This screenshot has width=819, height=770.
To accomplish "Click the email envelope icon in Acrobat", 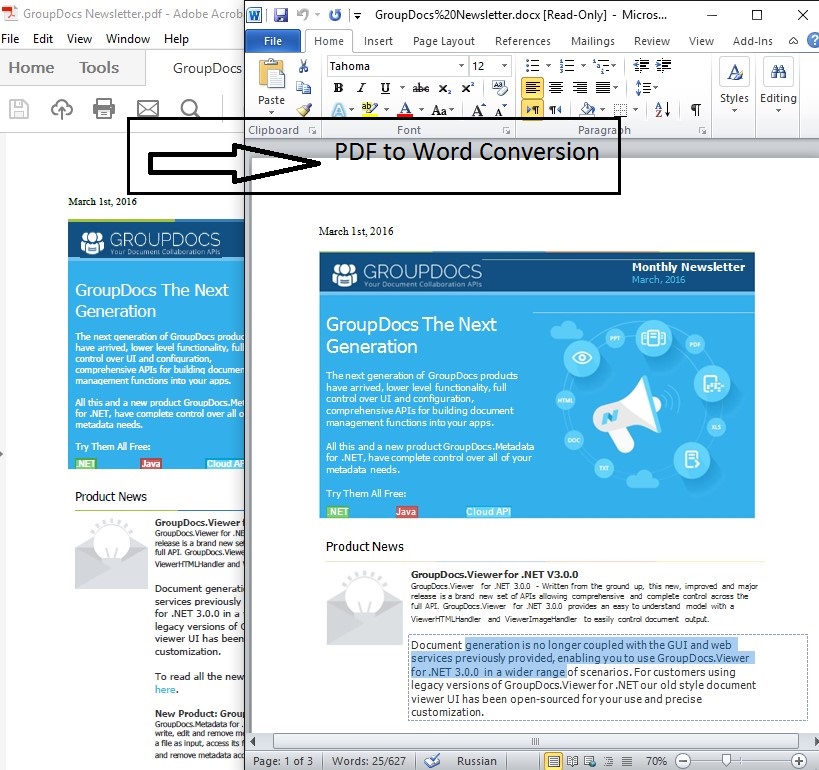I will click(148, 109).
